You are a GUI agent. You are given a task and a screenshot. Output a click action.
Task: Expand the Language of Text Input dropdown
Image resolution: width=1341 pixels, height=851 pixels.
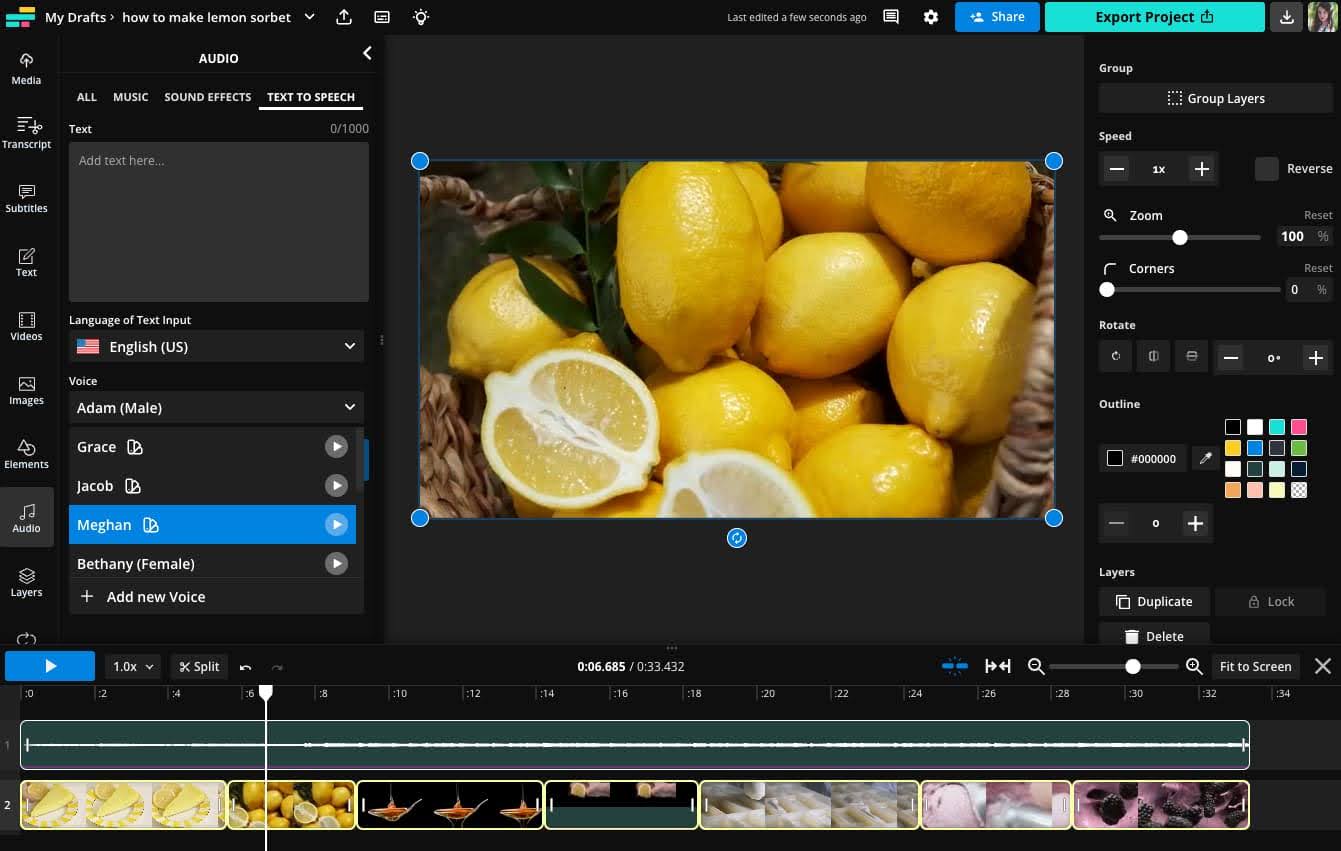point(216,347)
